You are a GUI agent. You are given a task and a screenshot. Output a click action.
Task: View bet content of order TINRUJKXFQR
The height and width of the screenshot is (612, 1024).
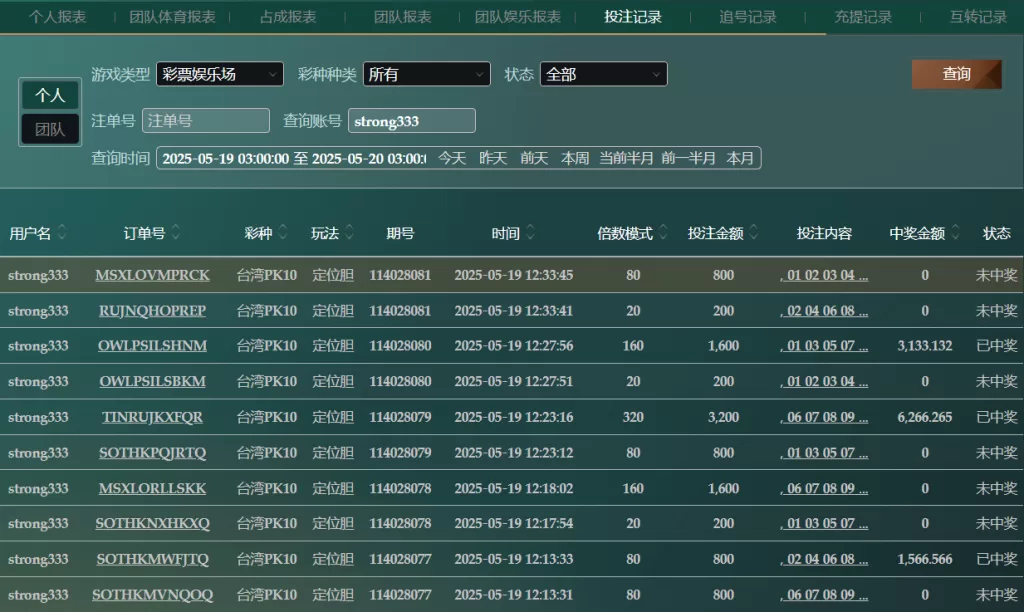[824, 417]
